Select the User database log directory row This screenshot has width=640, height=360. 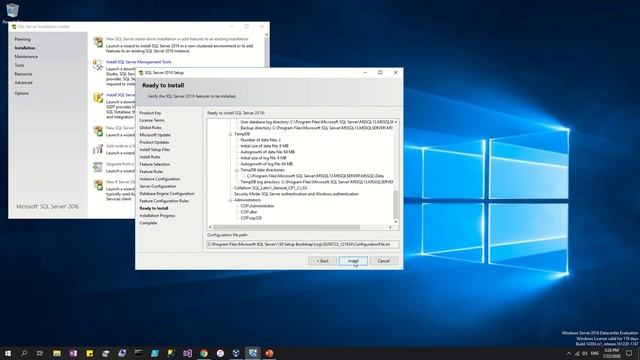[316, 122]
